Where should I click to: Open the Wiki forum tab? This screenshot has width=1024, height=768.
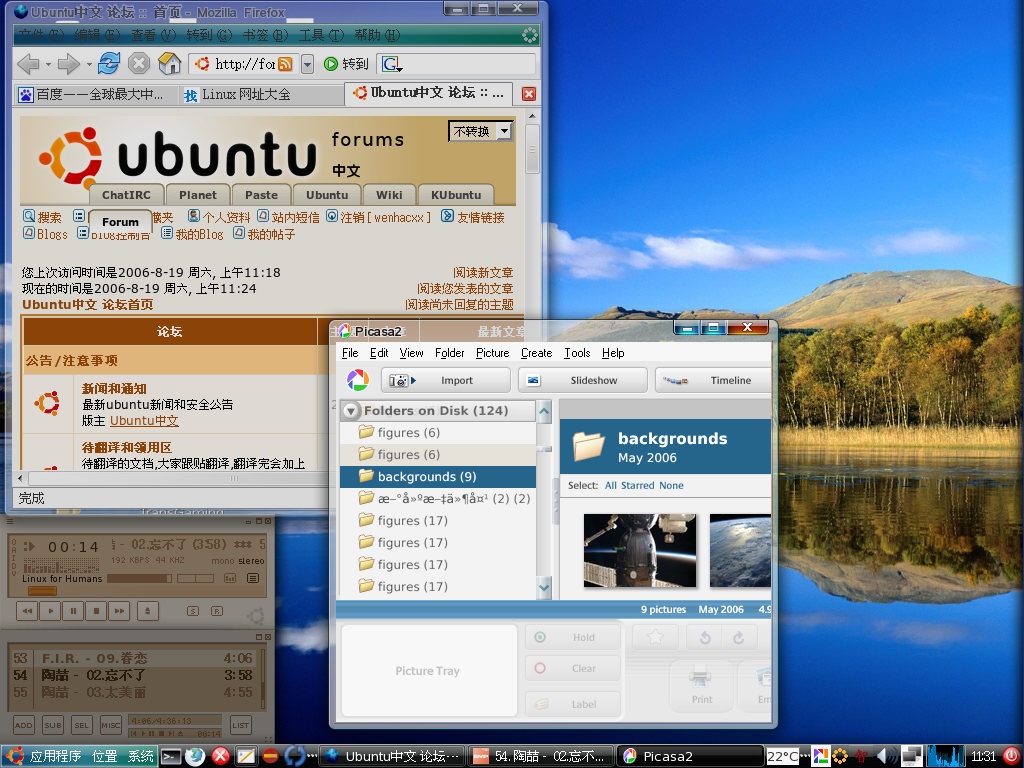(389, 195)
